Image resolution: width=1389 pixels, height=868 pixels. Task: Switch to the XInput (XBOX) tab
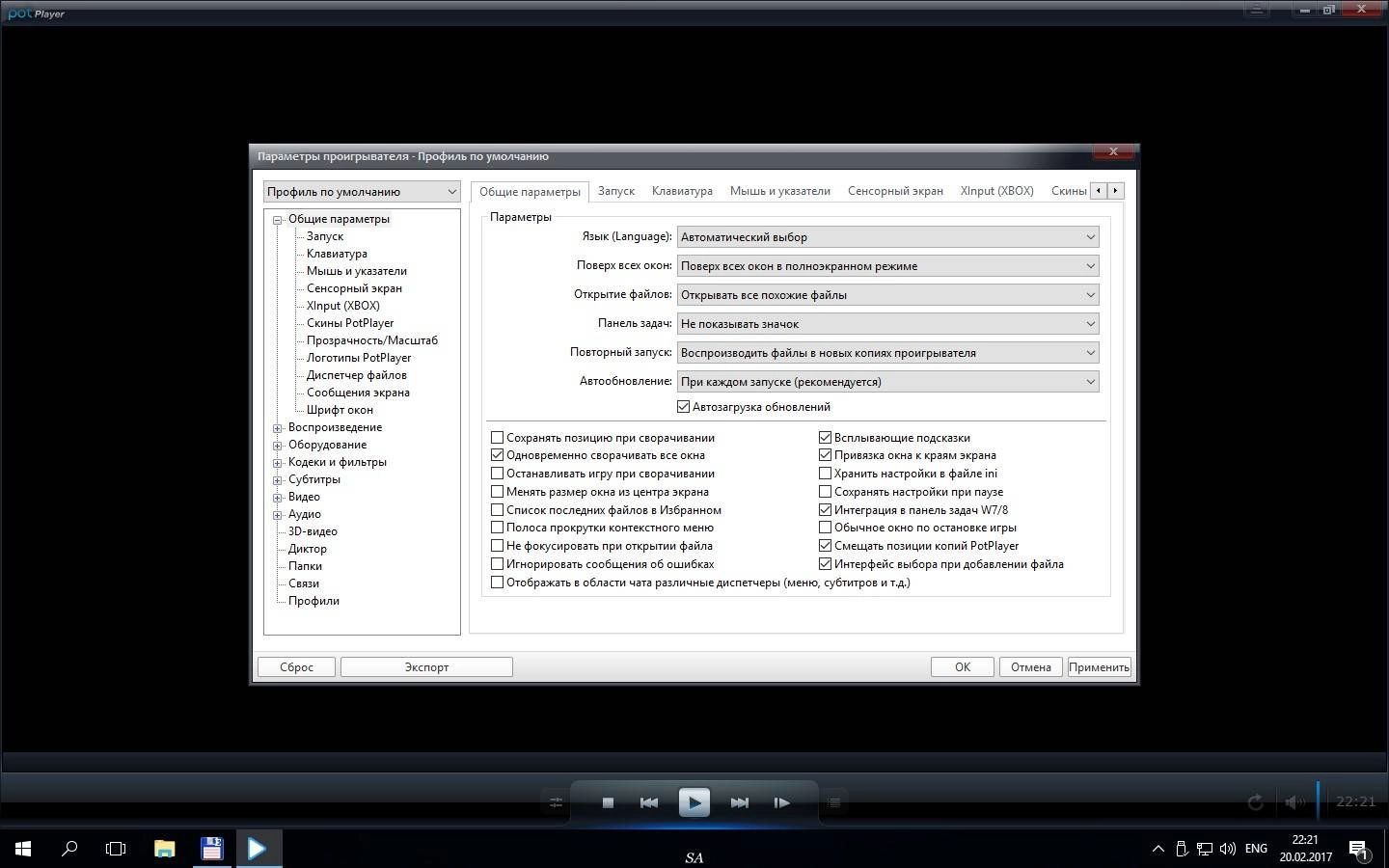996,191
